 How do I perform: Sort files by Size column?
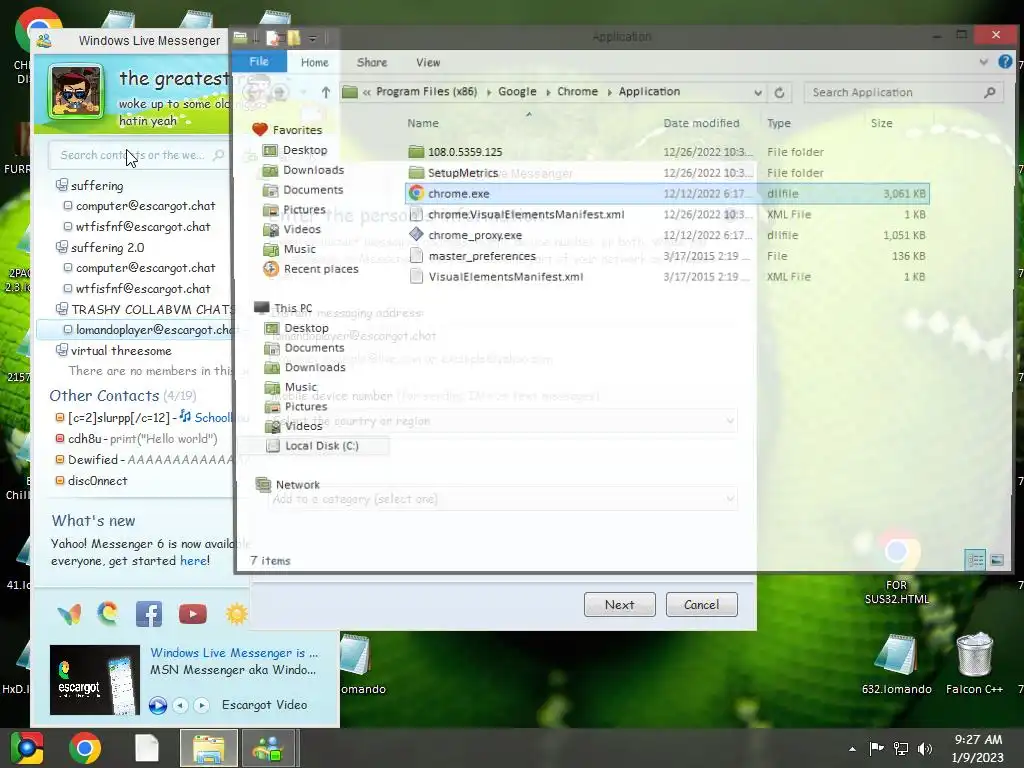click(x=882, y=123)
